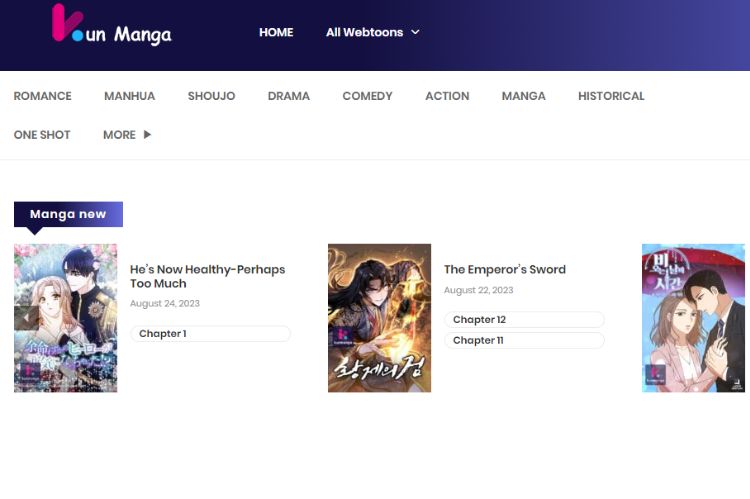This screenshot has width=750, height=499.
Task: Open He's Now Healthy-Perhaps Too Much cover
Action: click(66, 318)
